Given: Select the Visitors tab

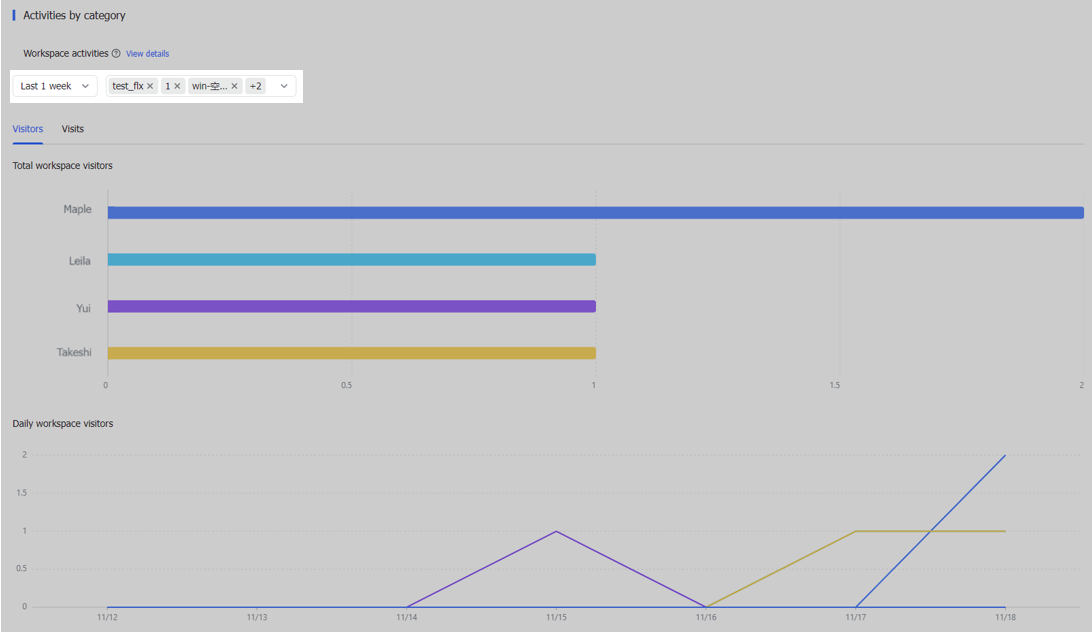Looking at the screenshot, I should click(x=28, y=129).
